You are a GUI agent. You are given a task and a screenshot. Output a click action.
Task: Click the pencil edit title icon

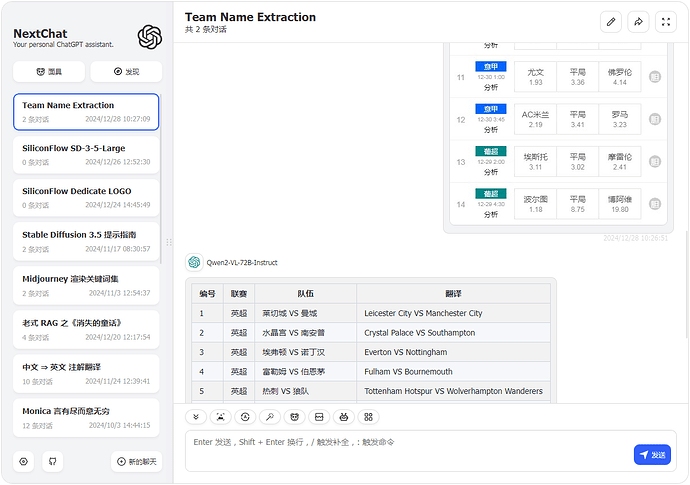(x=611, y=22)
